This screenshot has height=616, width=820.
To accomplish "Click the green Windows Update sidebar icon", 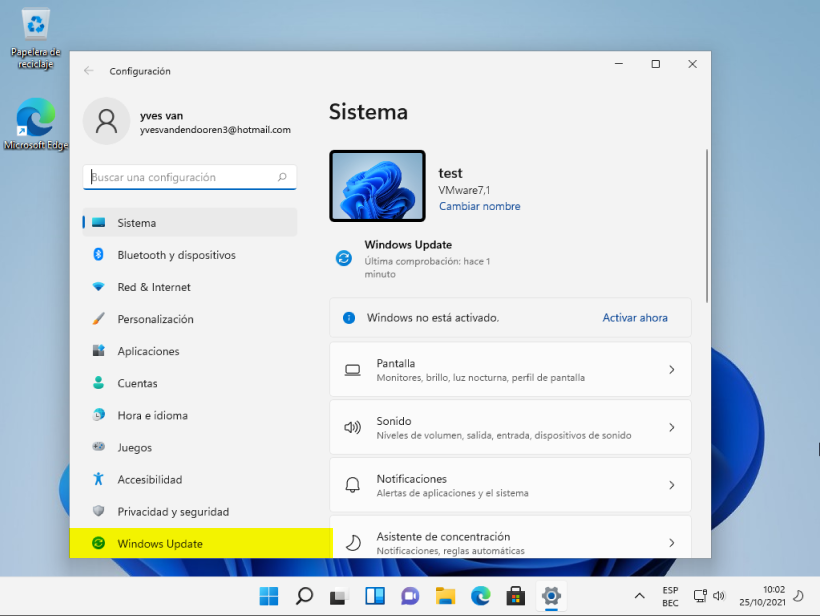I will click(98, 543).
